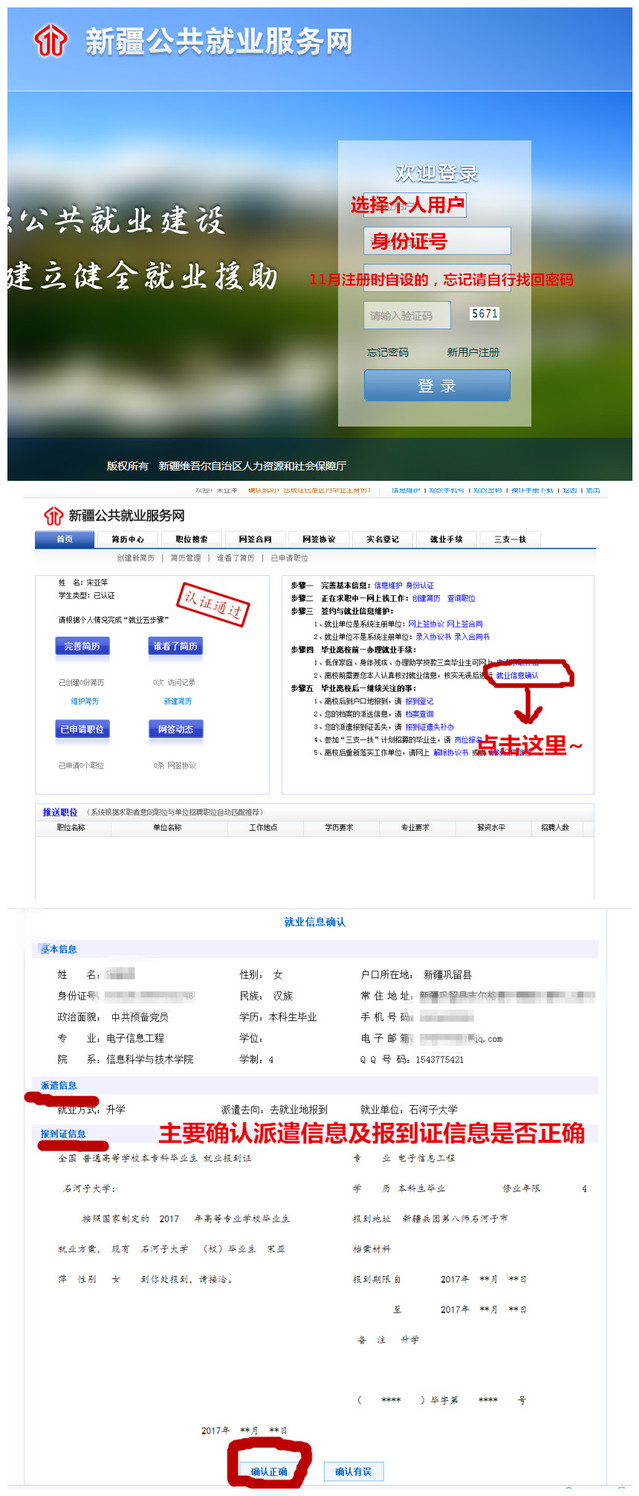Click the QQ number 1543775421
The height and width of the screenshot is (1496, 639).
point(439,1059)
